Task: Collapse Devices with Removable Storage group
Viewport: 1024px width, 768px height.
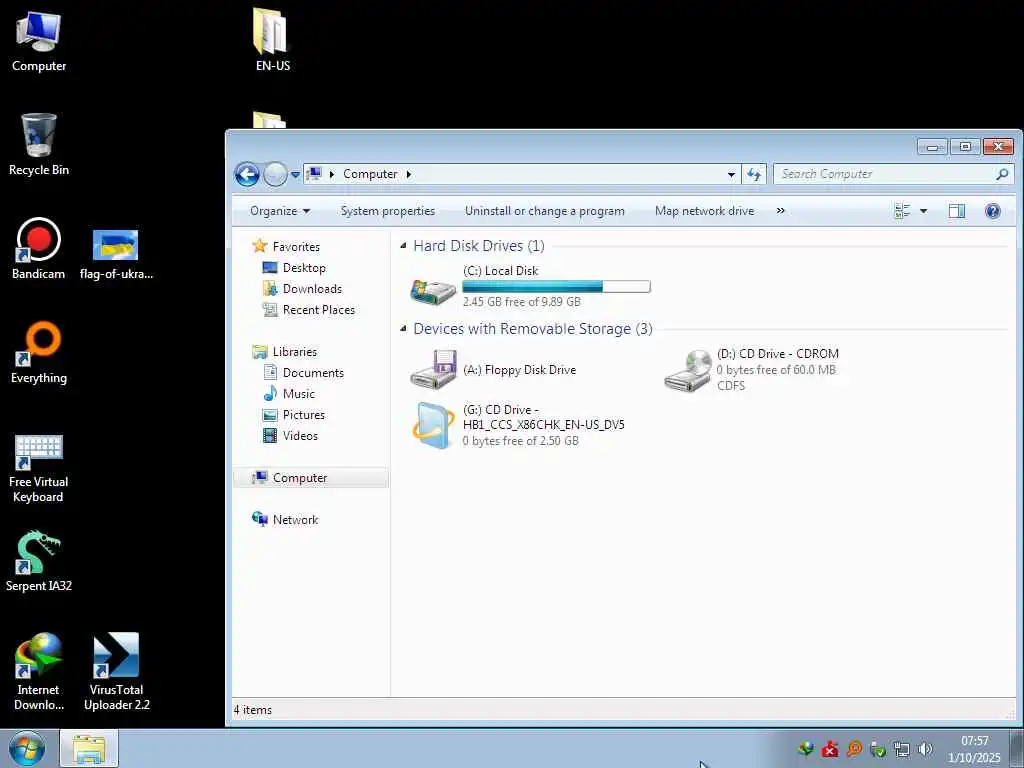Action: click(x=403, y=328)
